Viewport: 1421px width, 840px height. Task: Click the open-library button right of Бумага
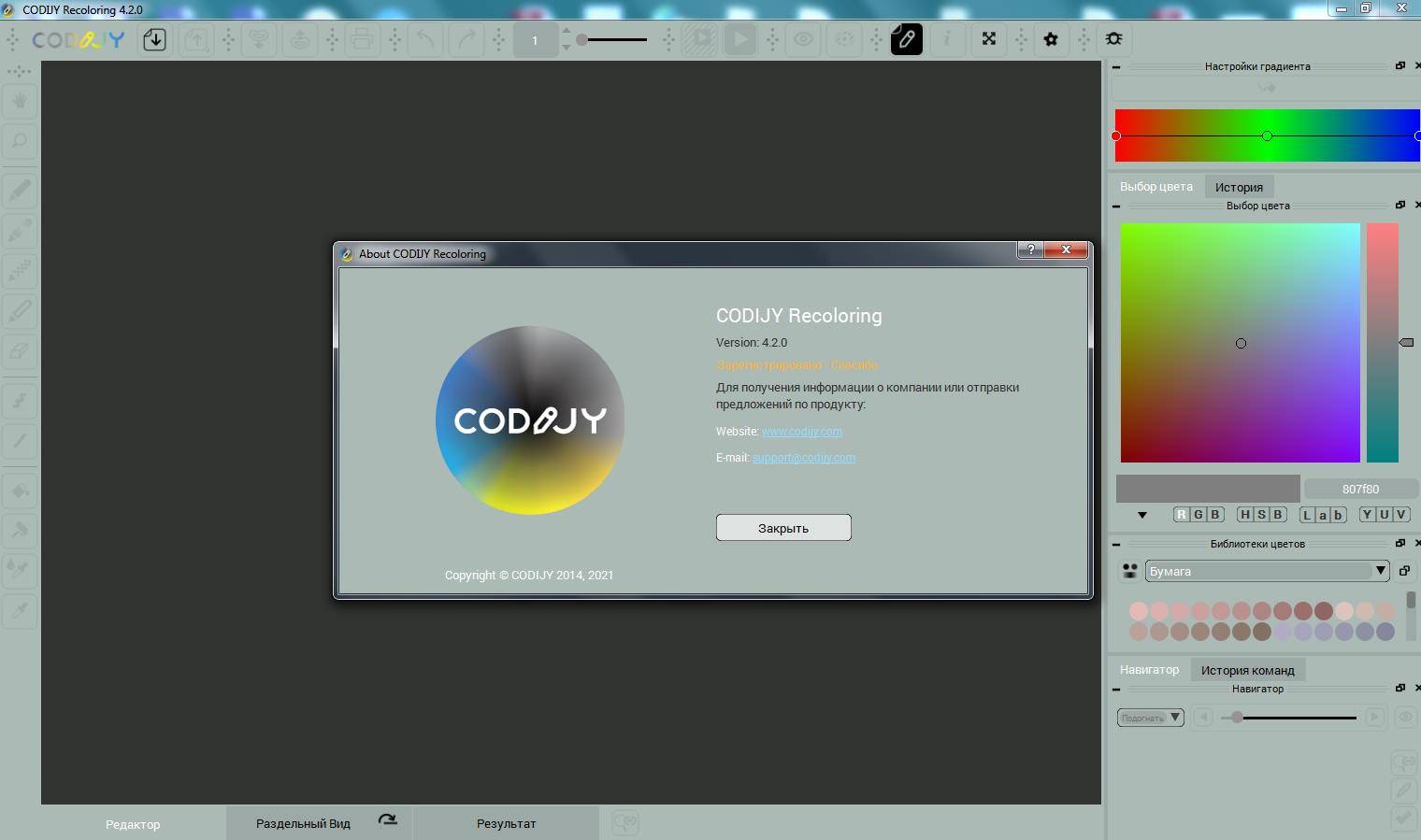(x=1404, y=571)
